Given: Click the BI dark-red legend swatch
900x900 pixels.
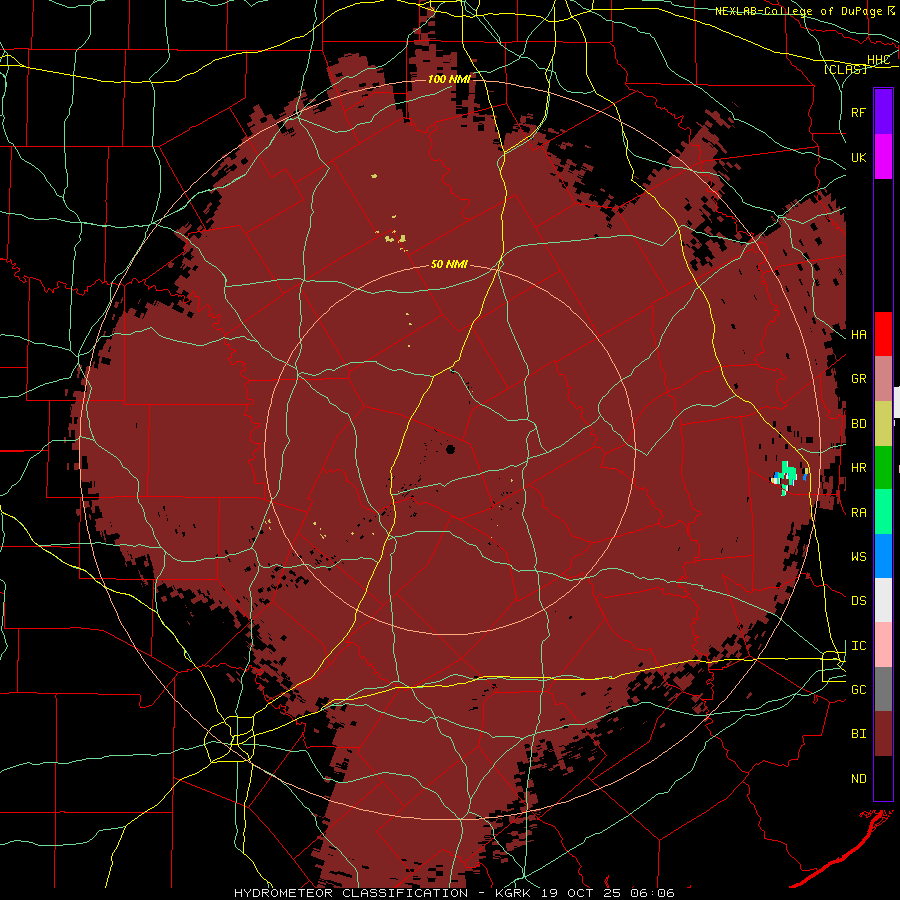Looking at the screenshot, I should point(883,734).
